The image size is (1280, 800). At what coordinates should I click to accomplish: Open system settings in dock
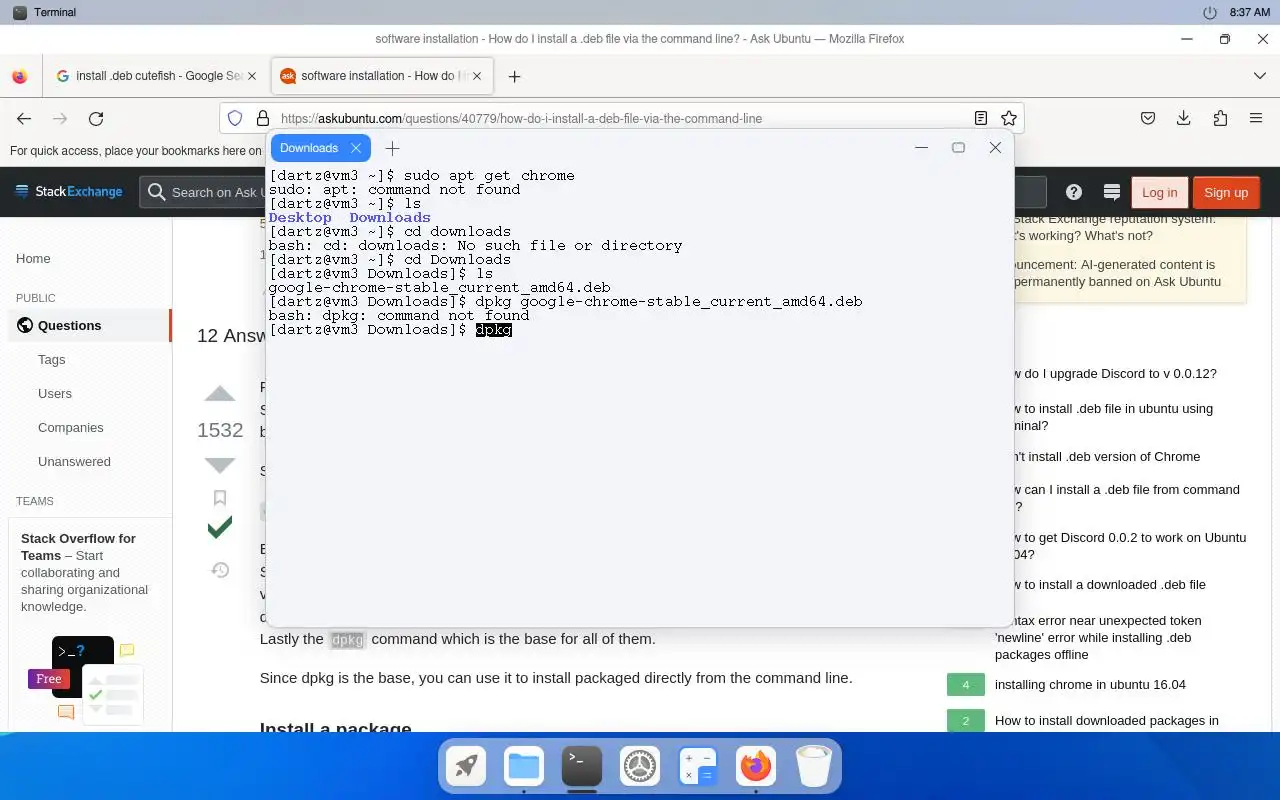(640, 767)
